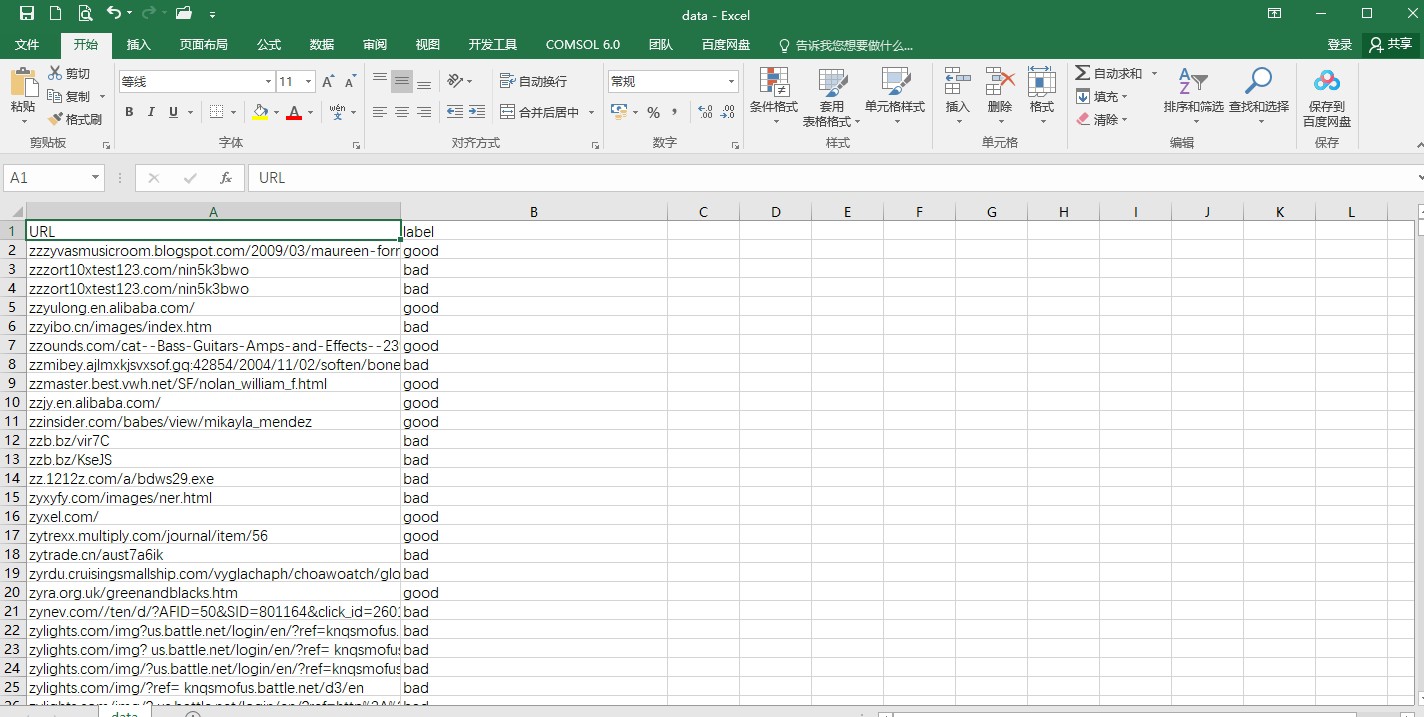Switch to the Formulas (公式) tab

(x=268, y=45)
